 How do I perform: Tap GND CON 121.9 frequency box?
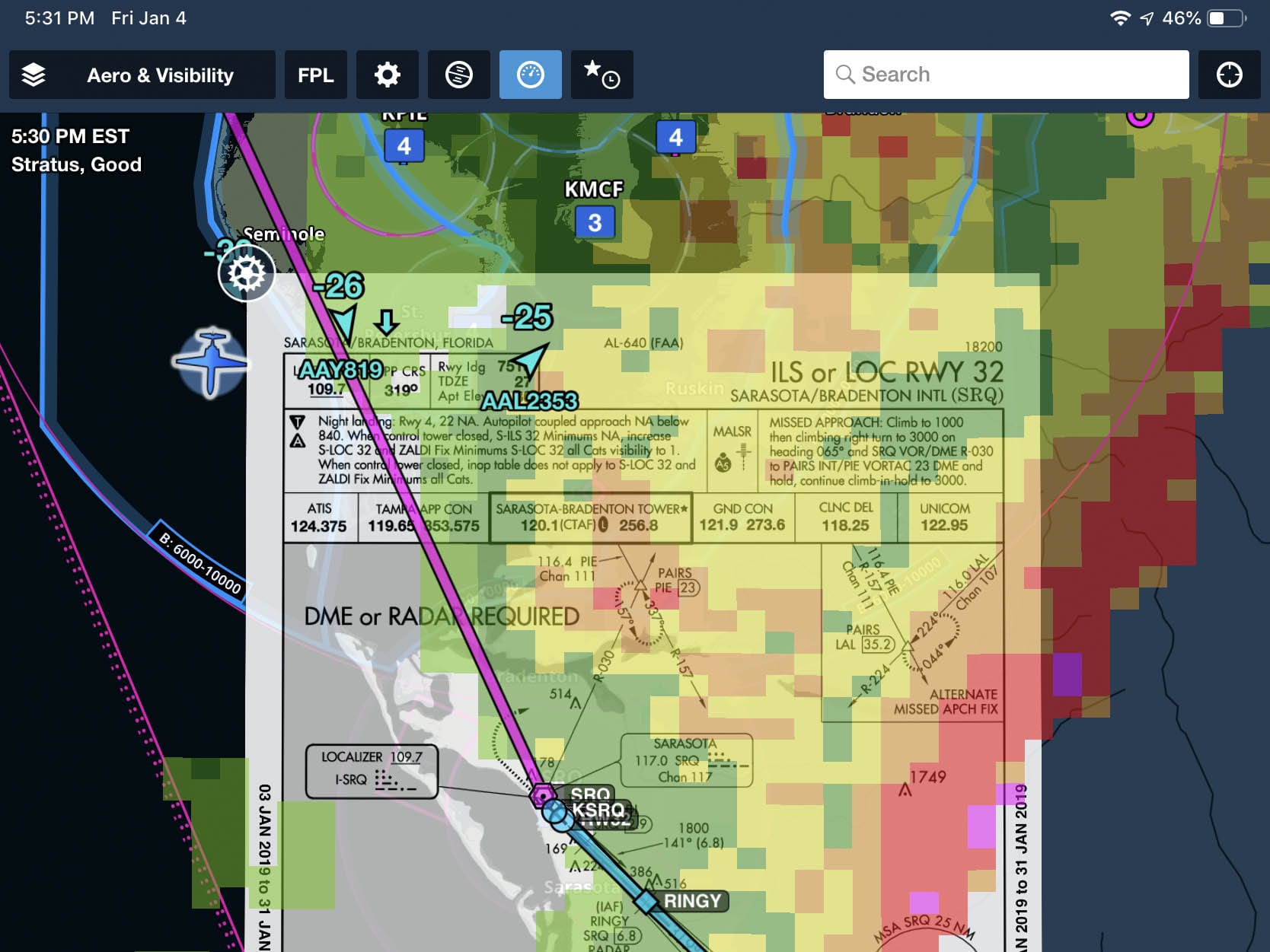742,517
